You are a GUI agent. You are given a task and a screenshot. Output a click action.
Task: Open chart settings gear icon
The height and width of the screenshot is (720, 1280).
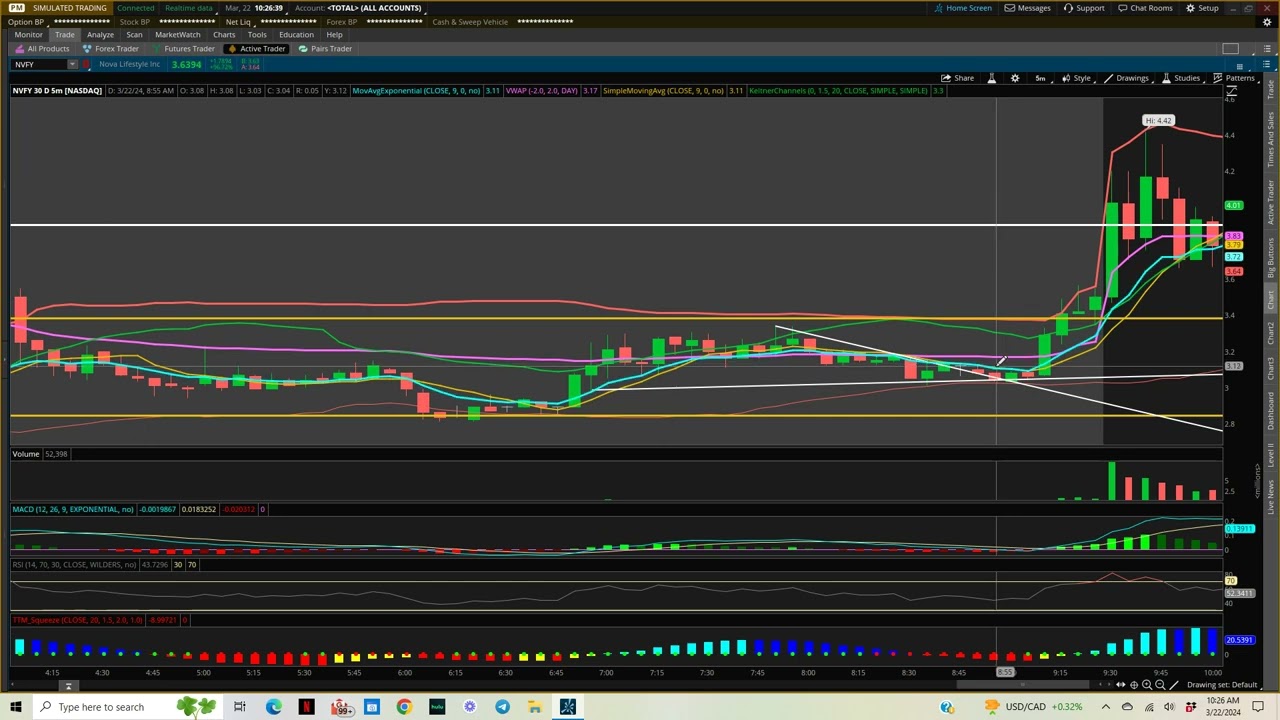coord(1015,78)
